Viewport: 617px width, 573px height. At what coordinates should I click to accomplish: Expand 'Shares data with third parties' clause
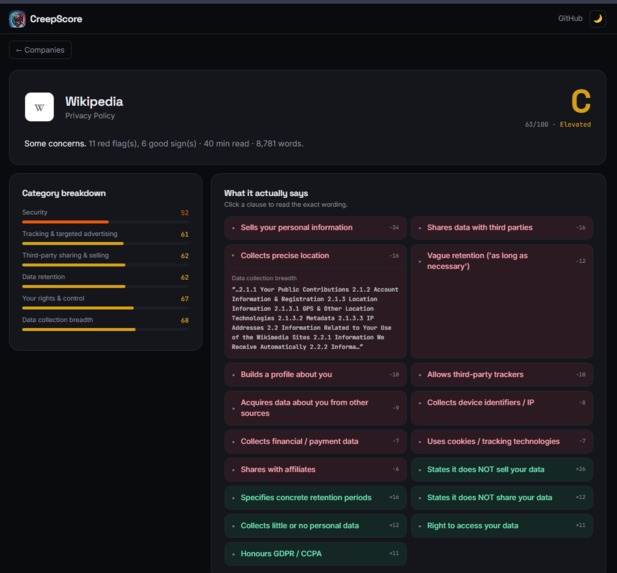502,227
